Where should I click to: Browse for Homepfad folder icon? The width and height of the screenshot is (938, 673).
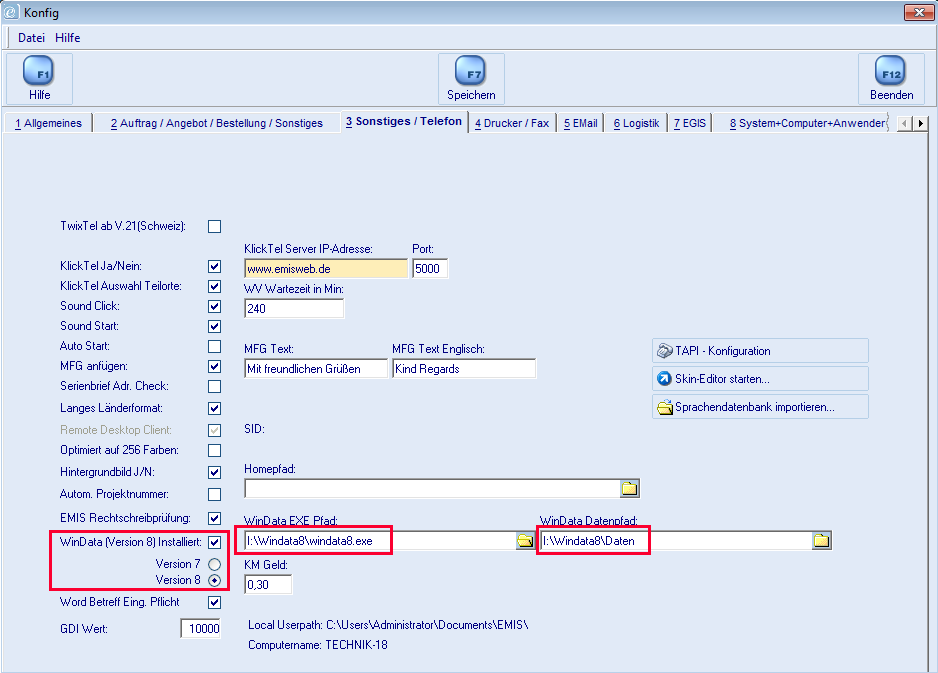point(629,488)
